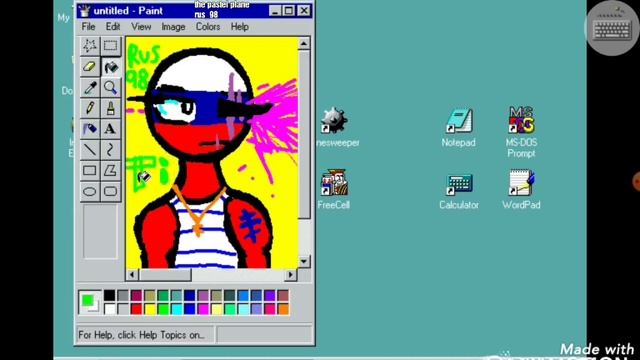Pick white from the color palette
This screenshot has width=640, height=360.
click(x=109, y=309)
